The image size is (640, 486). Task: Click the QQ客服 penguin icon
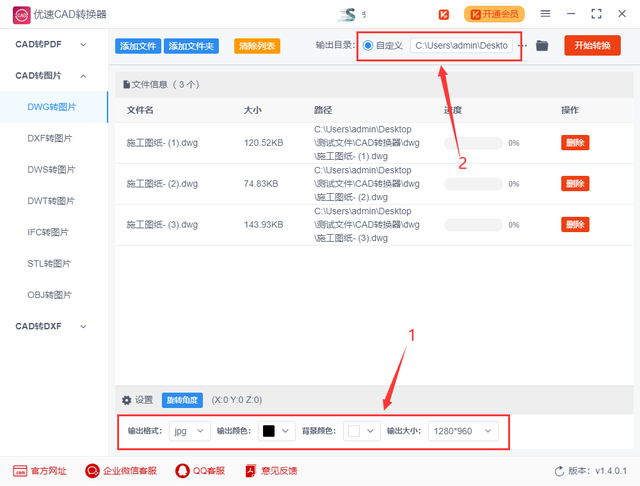click(x=182, y=471)
